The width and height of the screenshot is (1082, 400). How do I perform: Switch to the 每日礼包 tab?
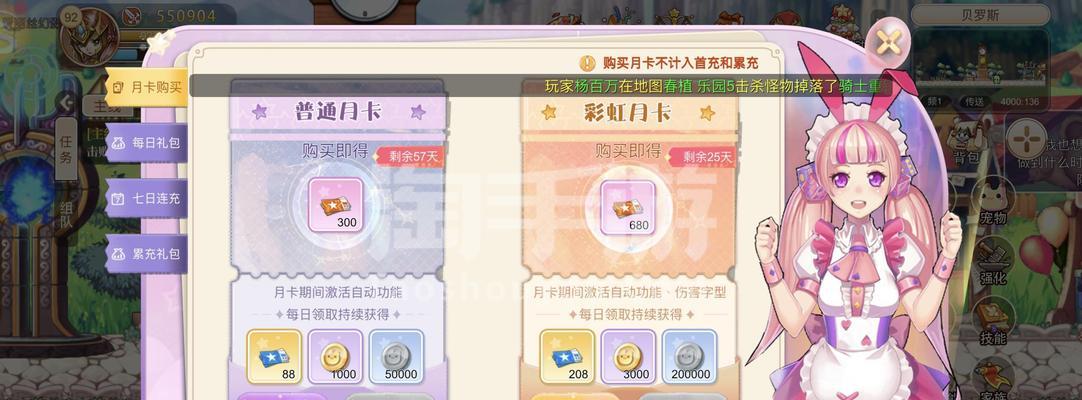pyautogui.click(x=146, y=143)
